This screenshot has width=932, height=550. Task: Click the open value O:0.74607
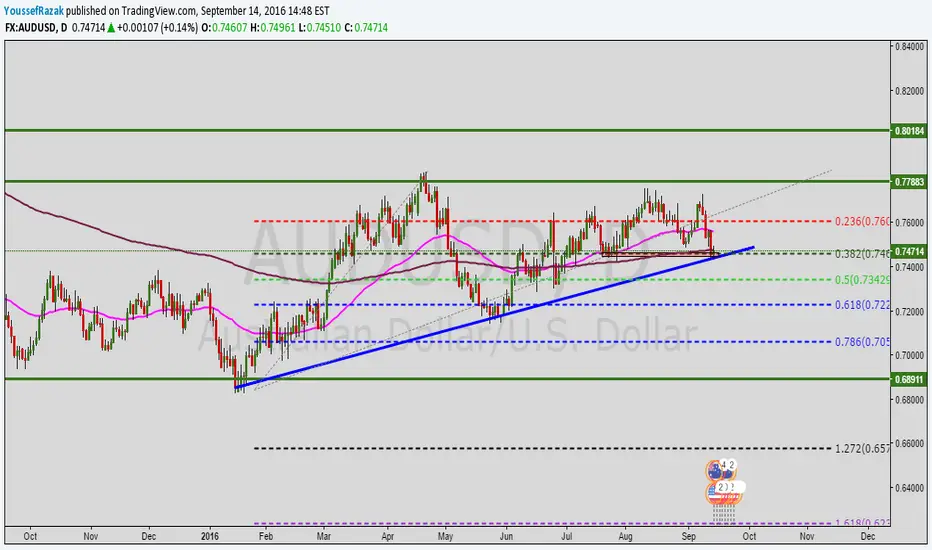(224, 27)
